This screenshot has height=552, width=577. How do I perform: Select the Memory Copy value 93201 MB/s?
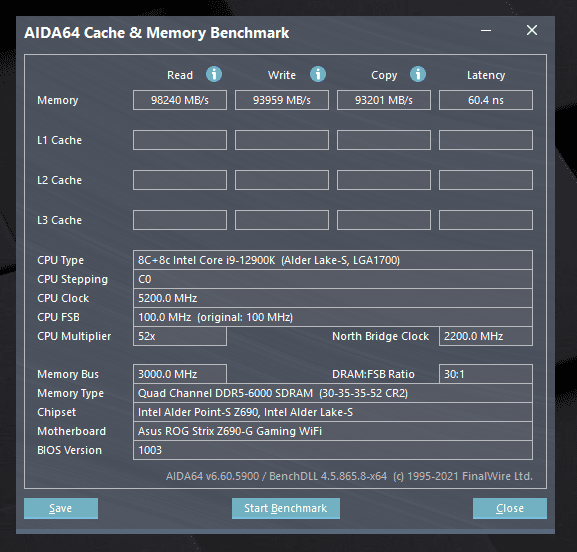pyautogui.click(x=384, y=100)
